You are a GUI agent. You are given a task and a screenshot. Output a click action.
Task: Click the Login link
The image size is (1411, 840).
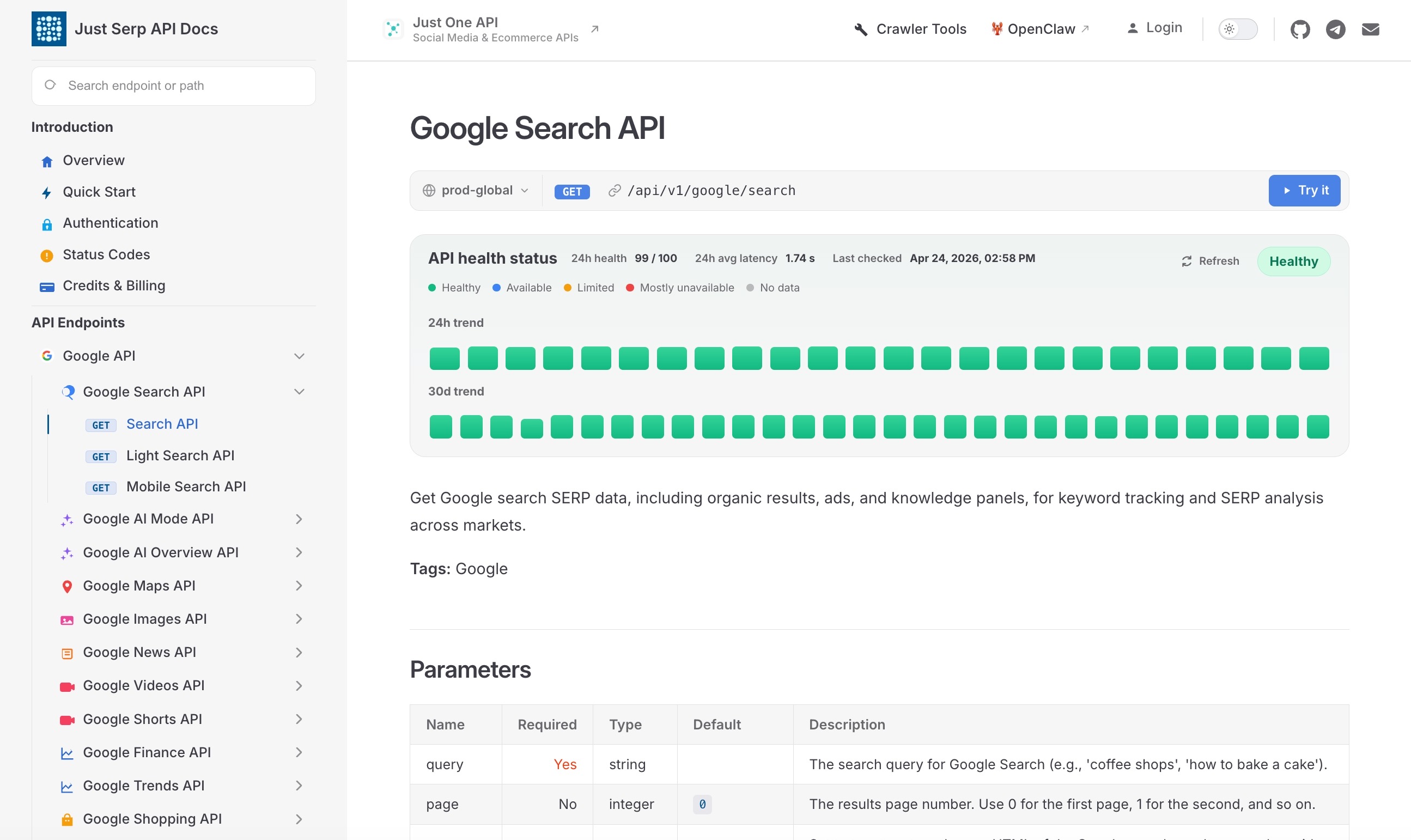pos(1154,28)
